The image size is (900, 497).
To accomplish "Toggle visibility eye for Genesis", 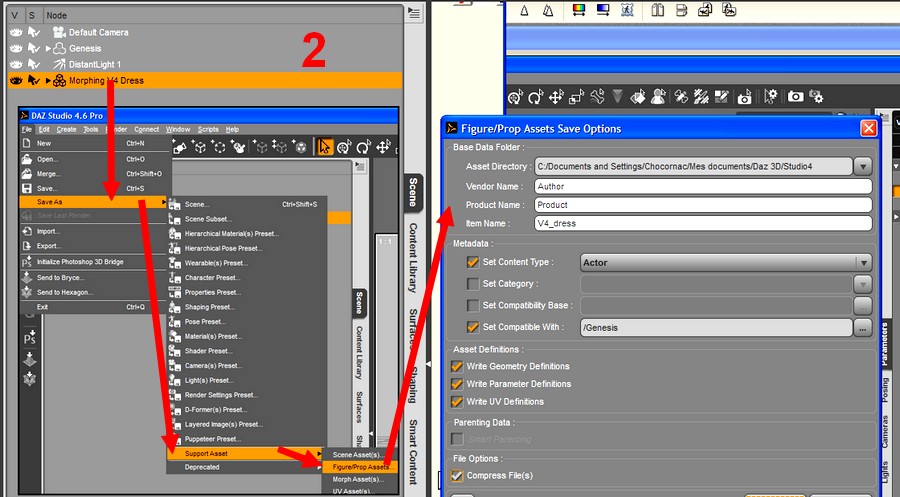I will [16, 48].
